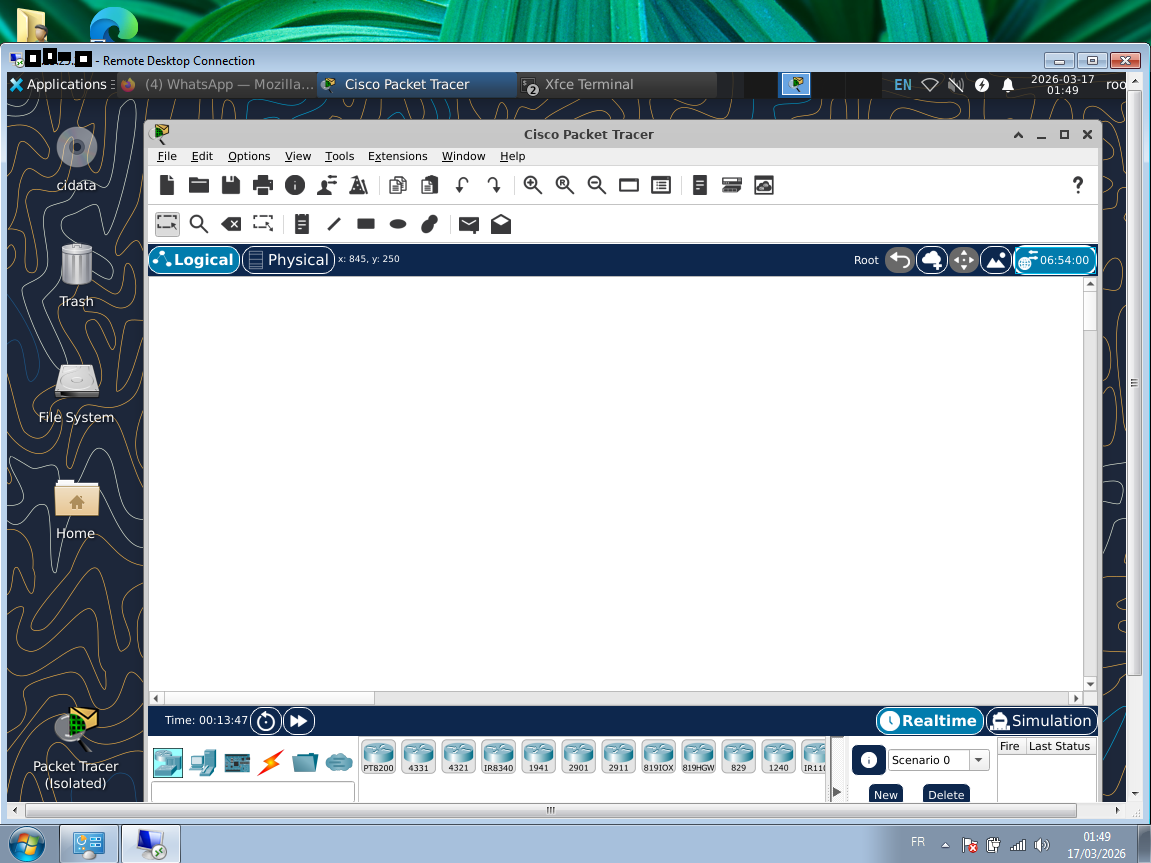This screenshot has width=1151, height=863.
Task: Click the Zoom In icon
Action: (x=533, y=185)
